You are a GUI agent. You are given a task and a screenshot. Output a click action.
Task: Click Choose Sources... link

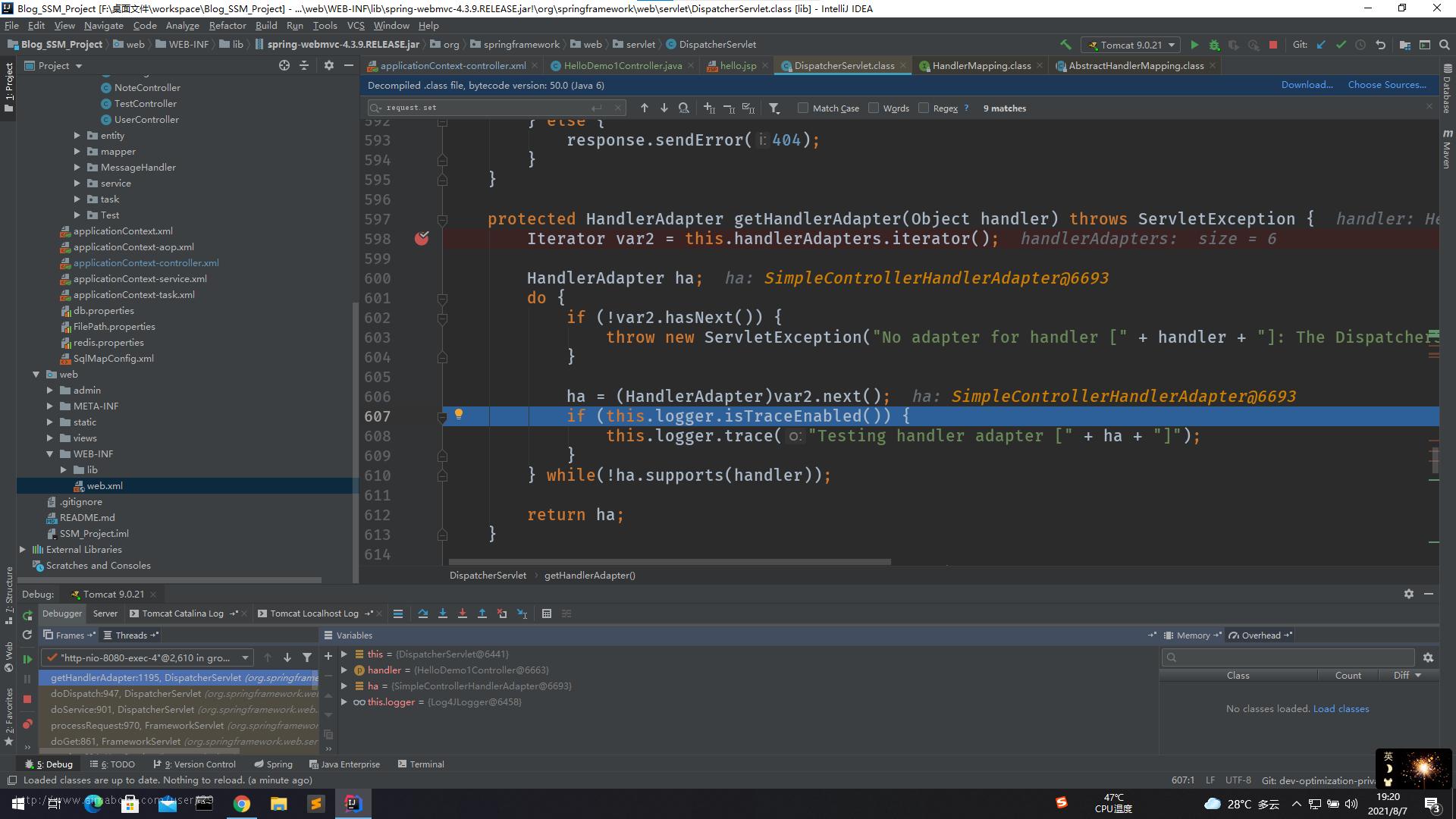click(x=1387, y=85)
